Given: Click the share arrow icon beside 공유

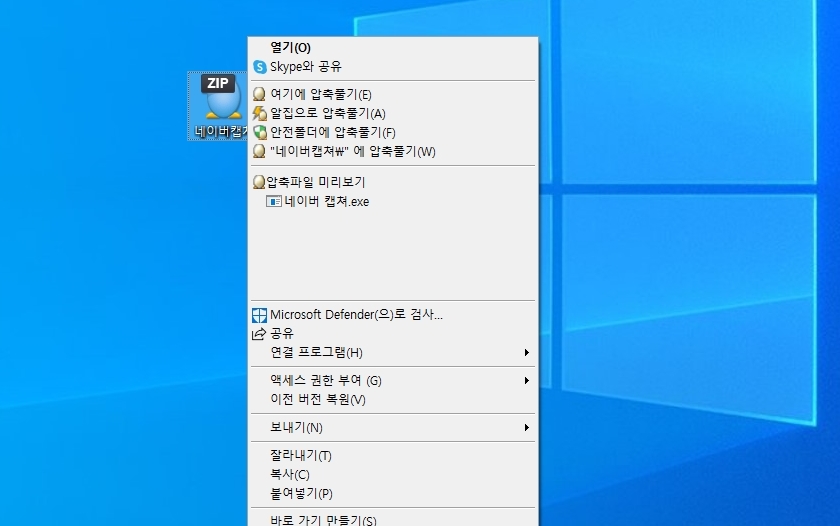Looking at the screenshot, I should [x=259, y=334].
